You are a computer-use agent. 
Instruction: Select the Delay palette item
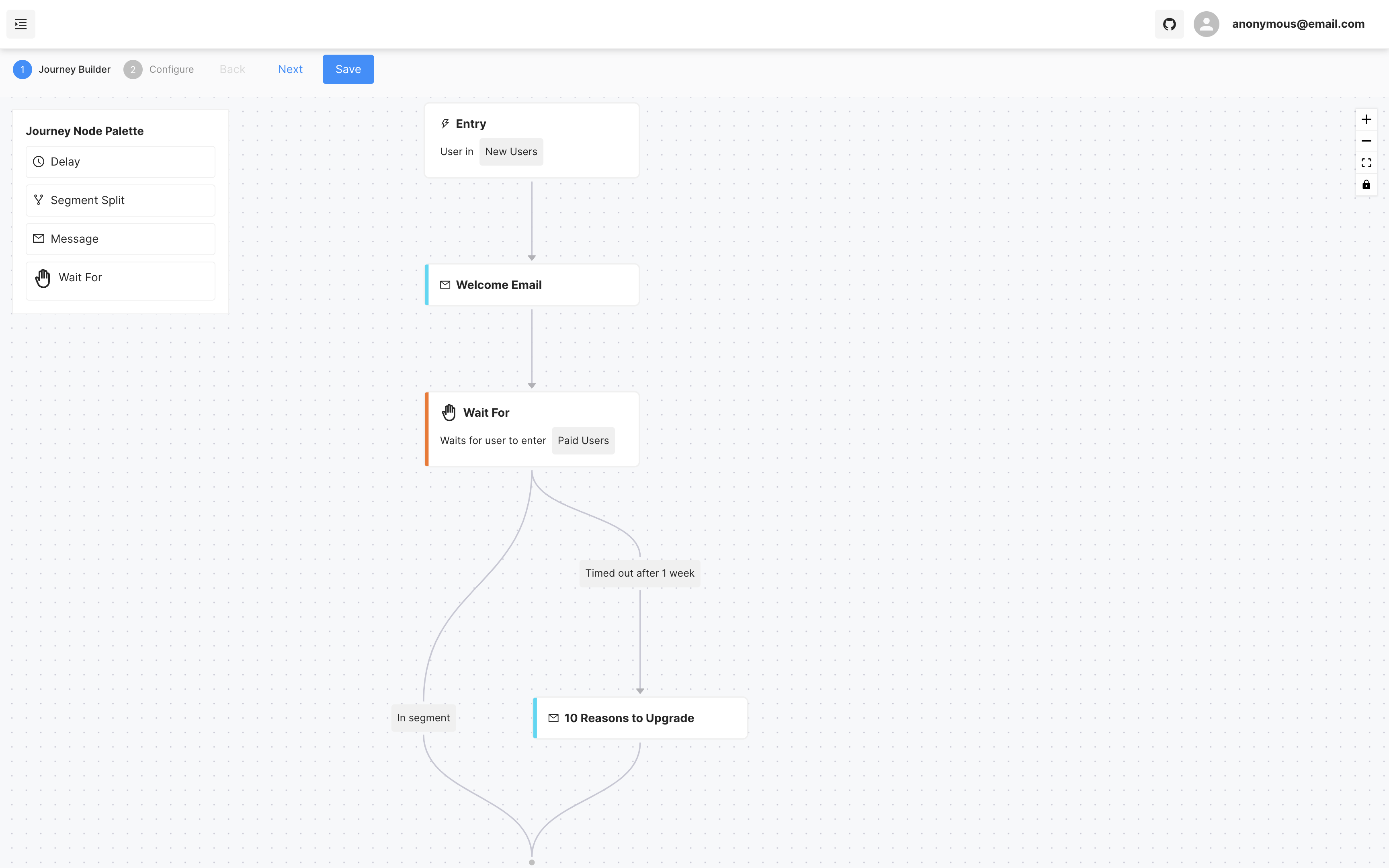121,162
